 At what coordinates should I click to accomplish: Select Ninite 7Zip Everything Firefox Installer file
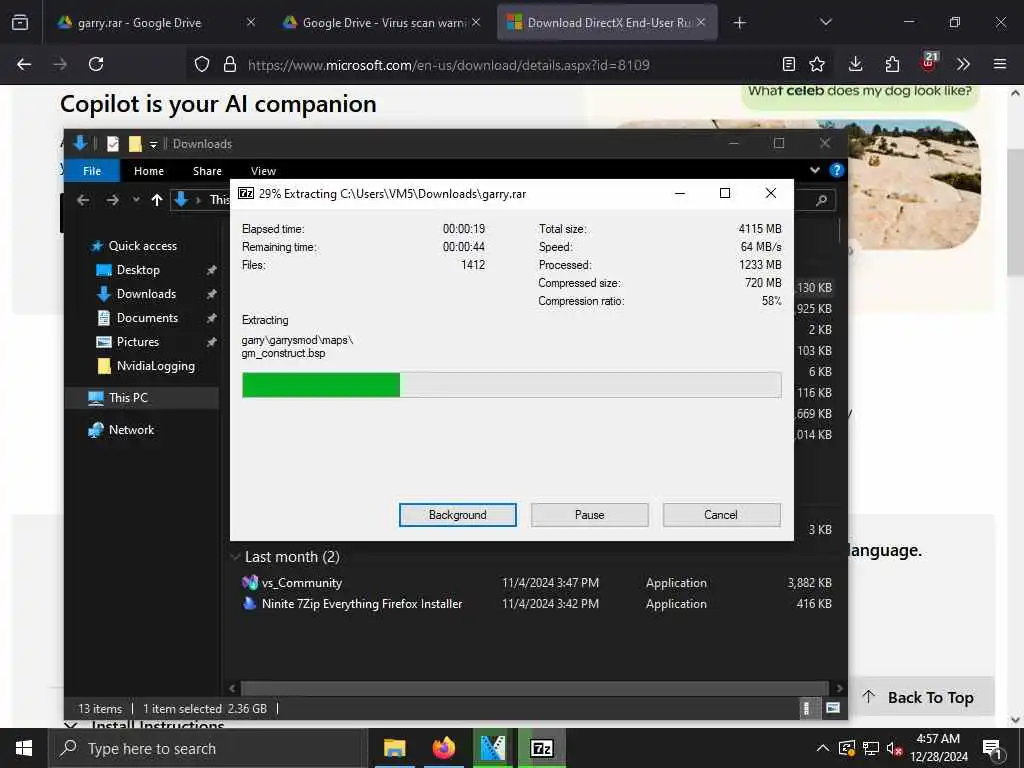coord(362,603)
